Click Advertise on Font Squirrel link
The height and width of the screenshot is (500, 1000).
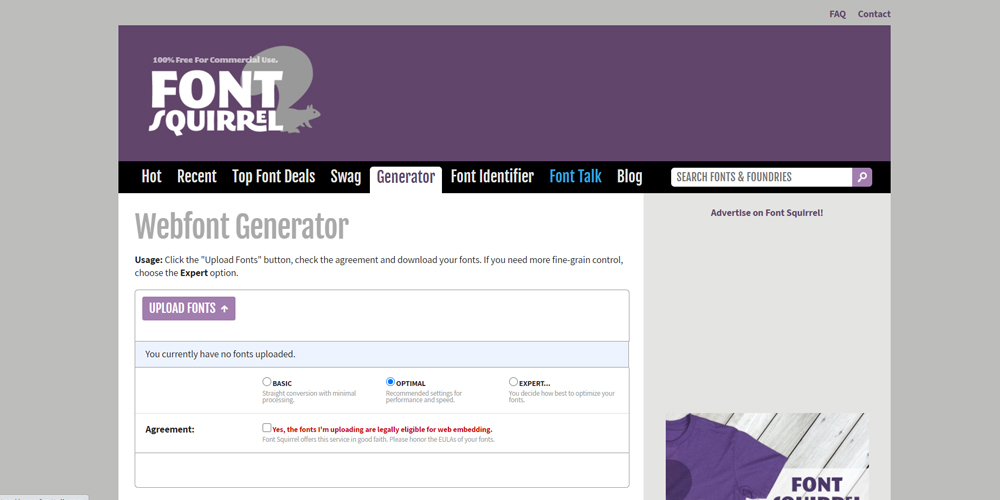click(766, 213)
